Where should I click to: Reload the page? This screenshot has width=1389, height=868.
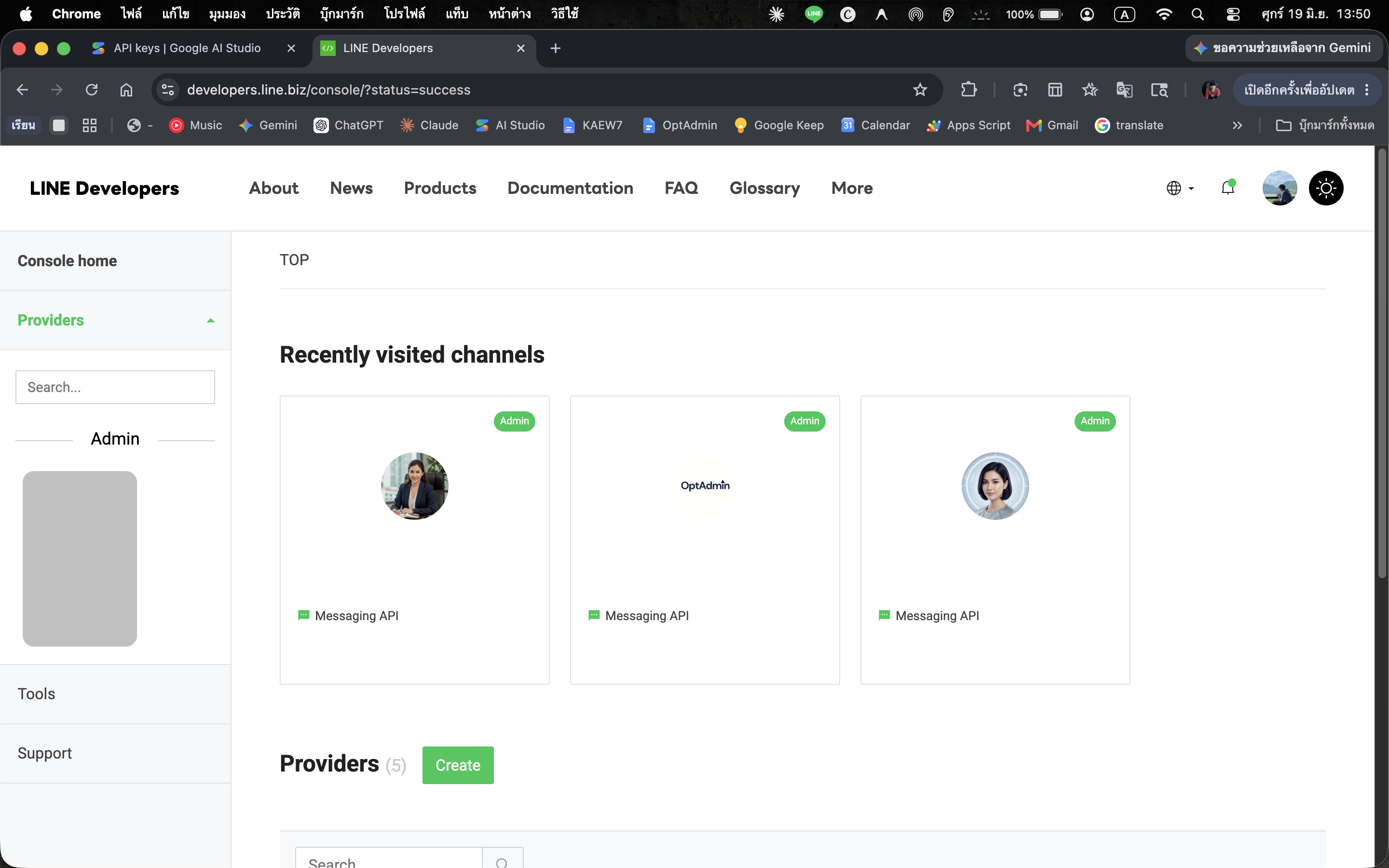pyautogui.click(x=92, y=90)
